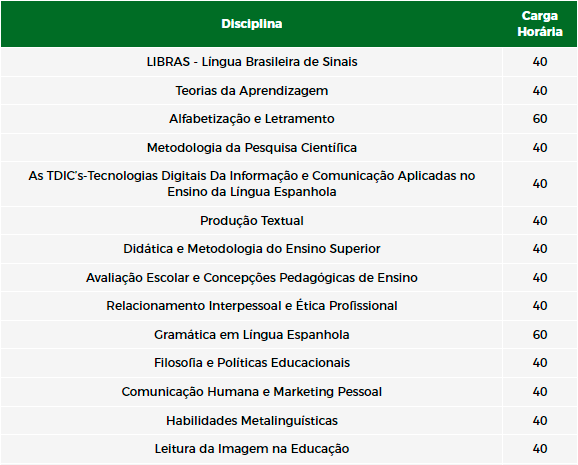
Task: Select Metodologia da Pesquisa Científica
Action: [251, 148]
